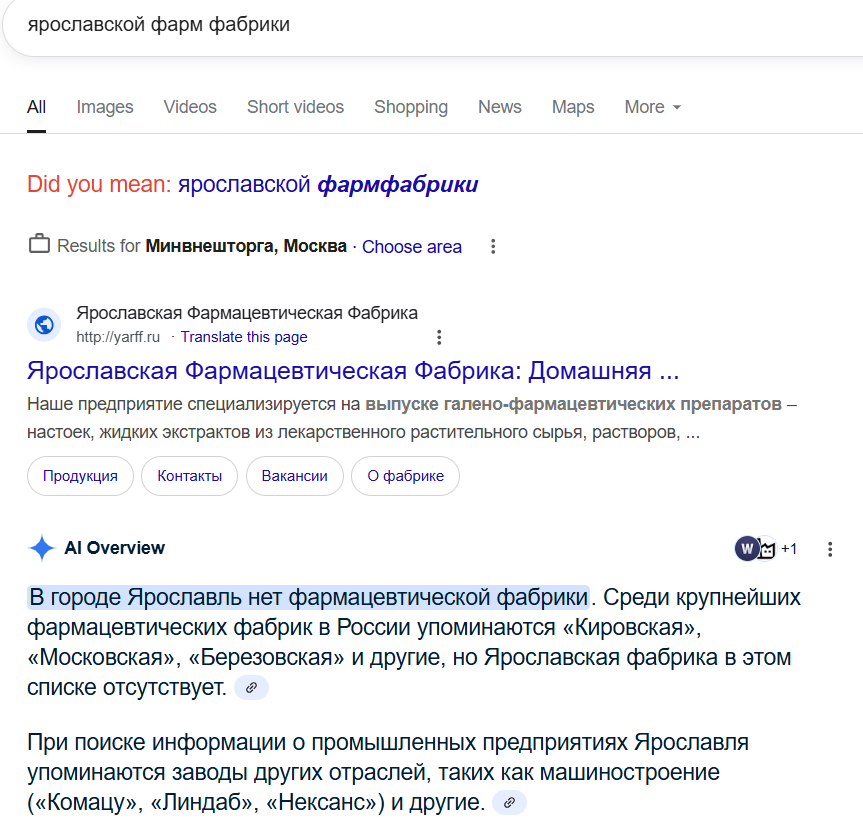
Task: Click the W source icon in AI Overview
Action: [747, 549]
